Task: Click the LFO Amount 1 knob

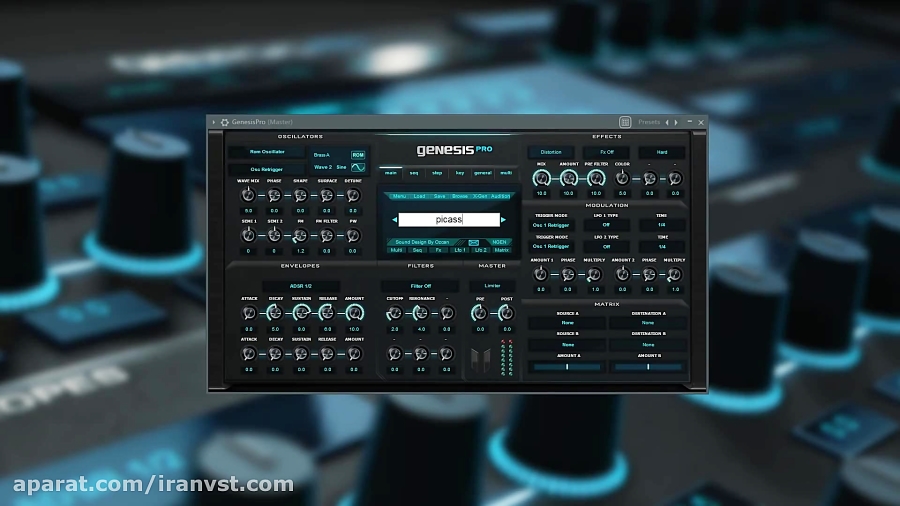Action: (x=541, y=275)
